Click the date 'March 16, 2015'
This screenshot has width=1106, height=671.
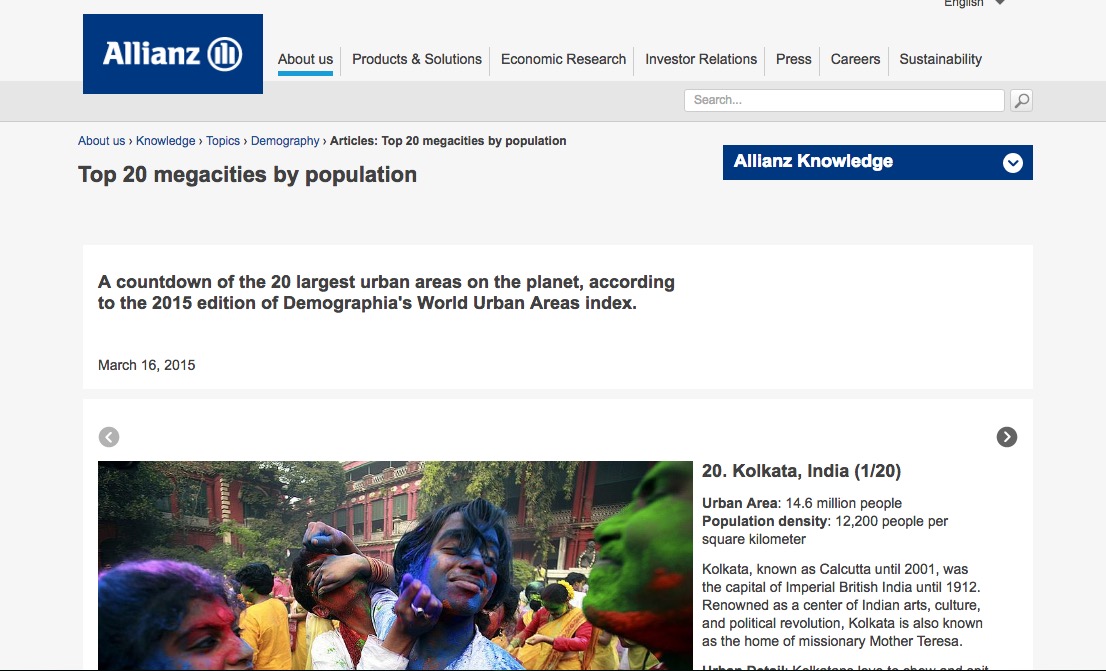[x=147, y=365]
